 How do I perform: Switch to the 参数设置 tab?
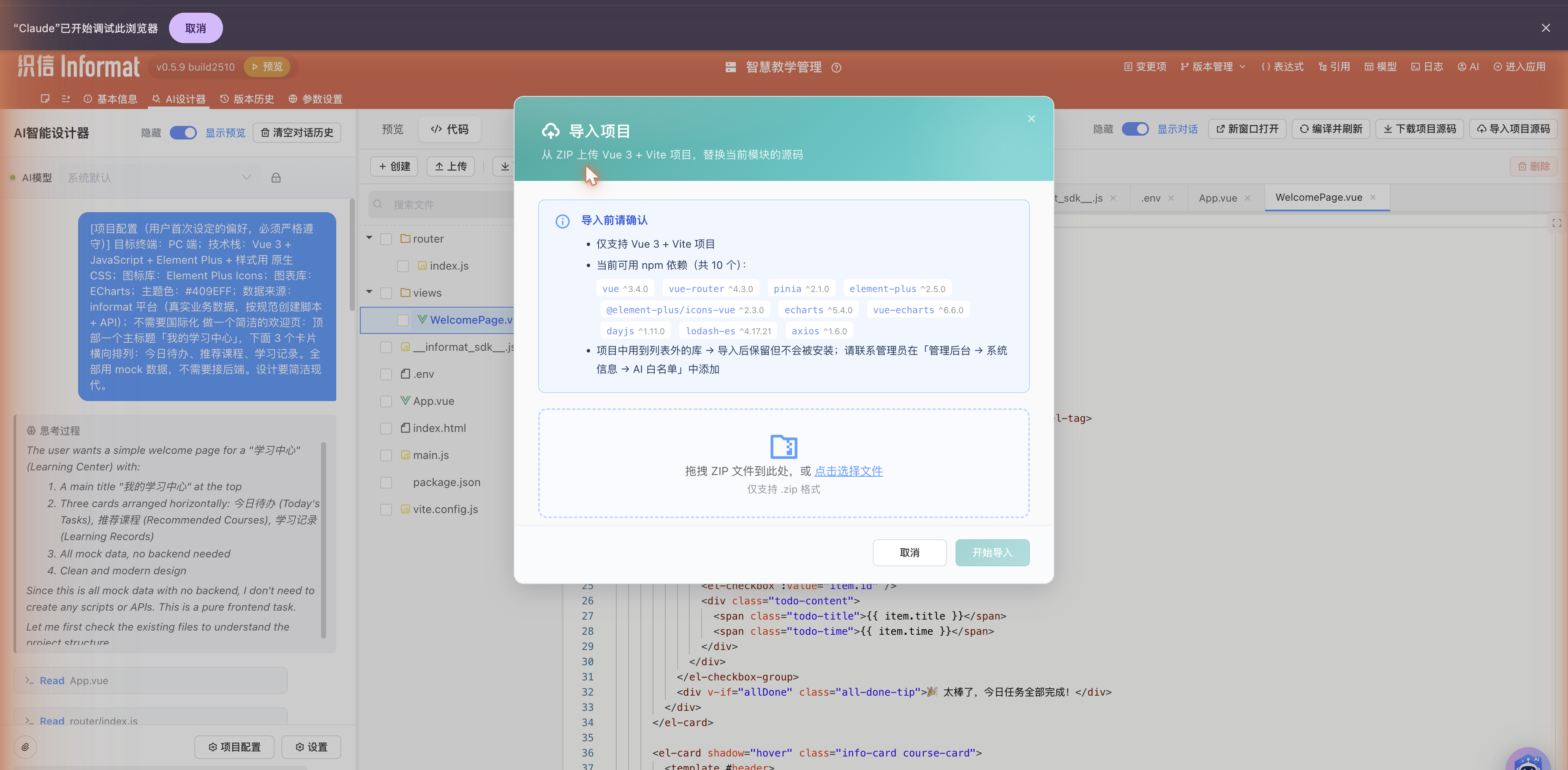(315, 99)
